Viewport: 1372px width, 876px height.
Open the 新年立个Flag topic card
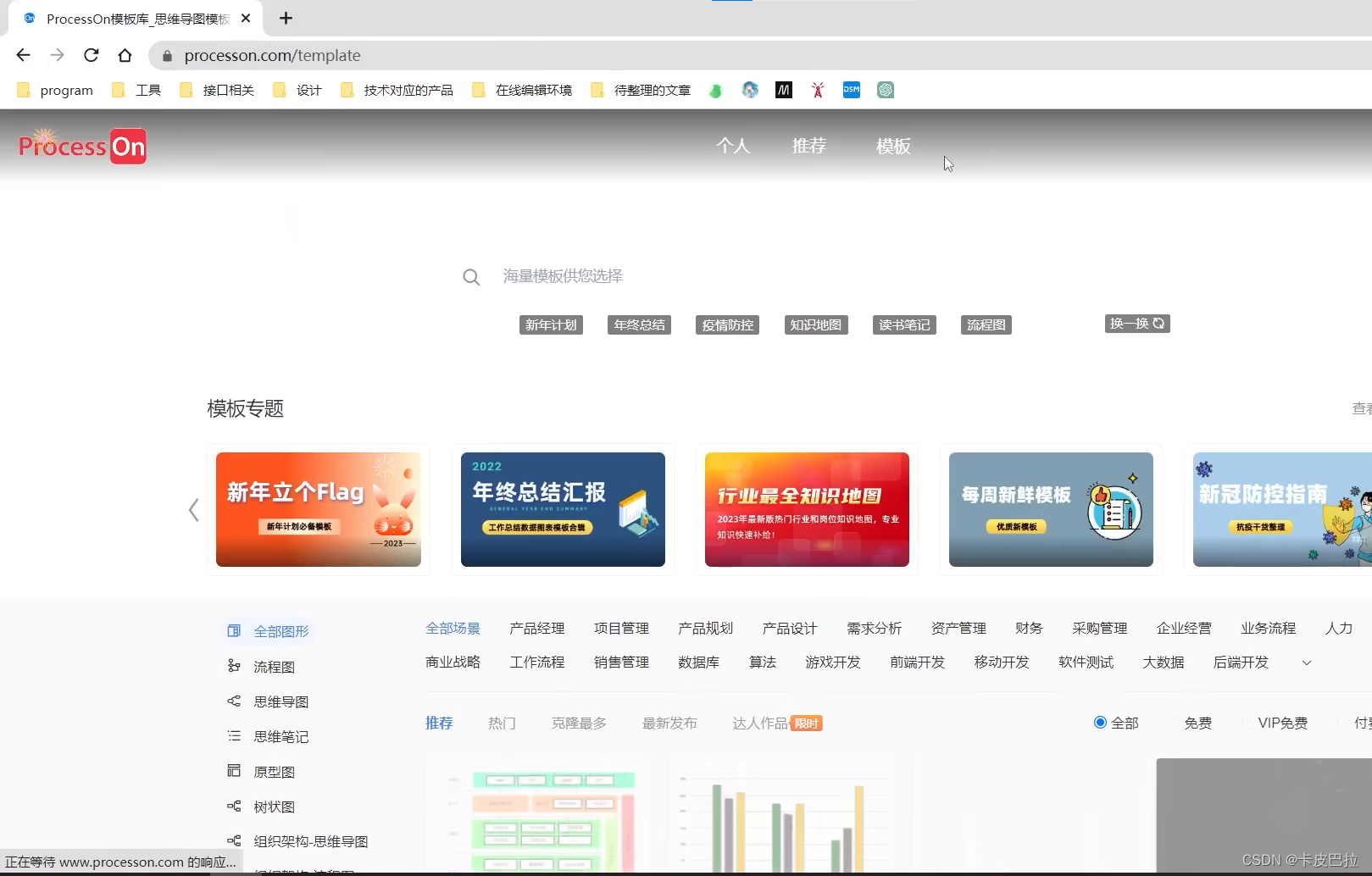(x=319, y=509)
